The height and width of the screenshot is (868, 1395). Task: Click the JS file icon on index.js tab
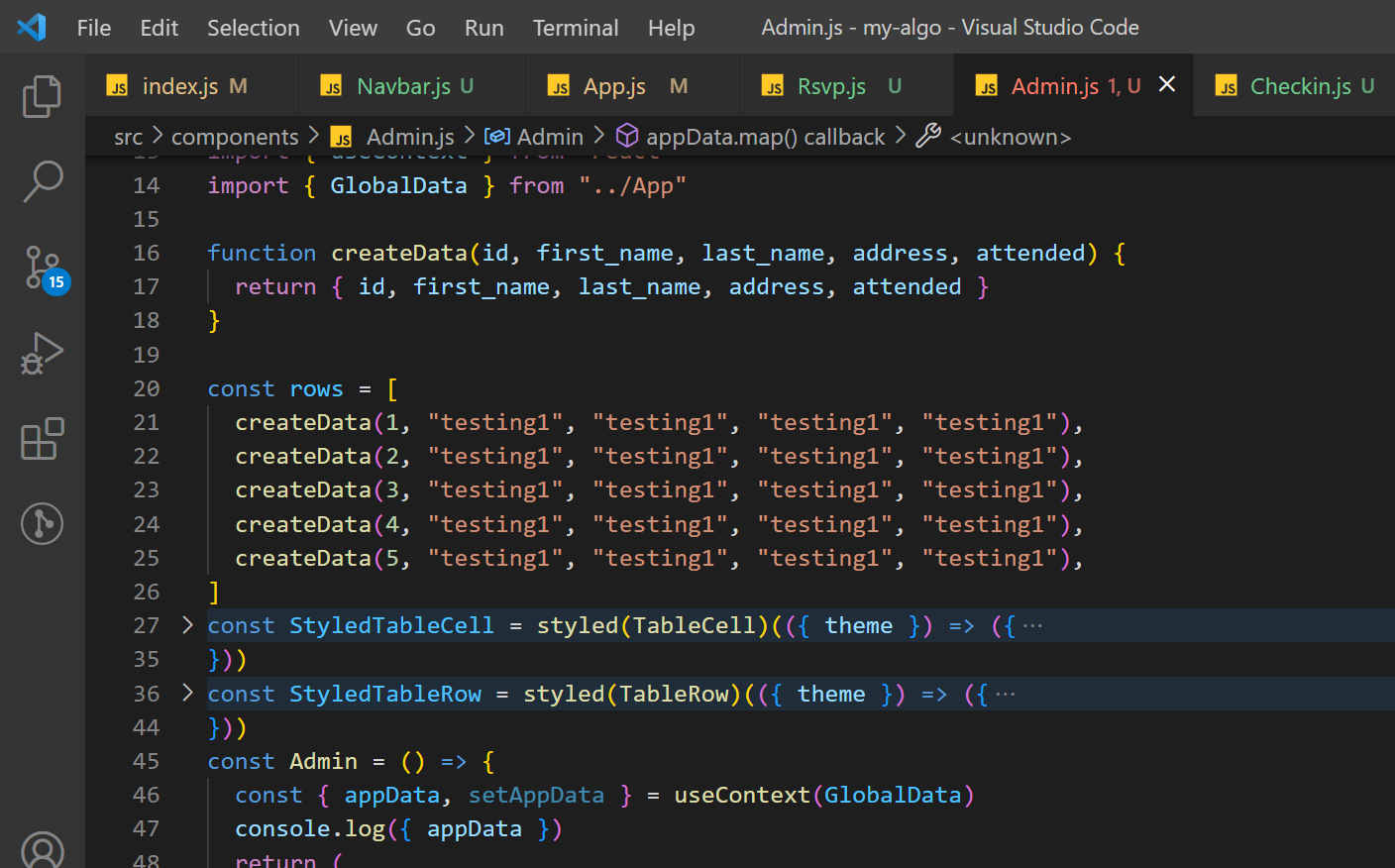118,86
